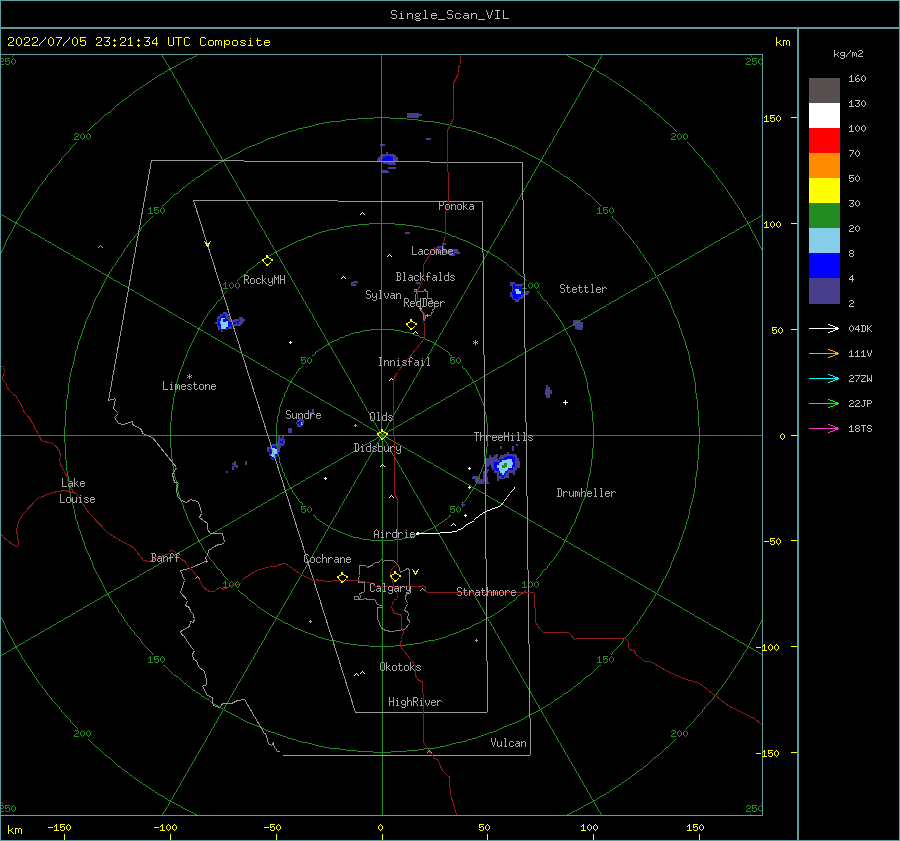
Task: Click the Vulcan town label
Action: [x=509, y=743]
